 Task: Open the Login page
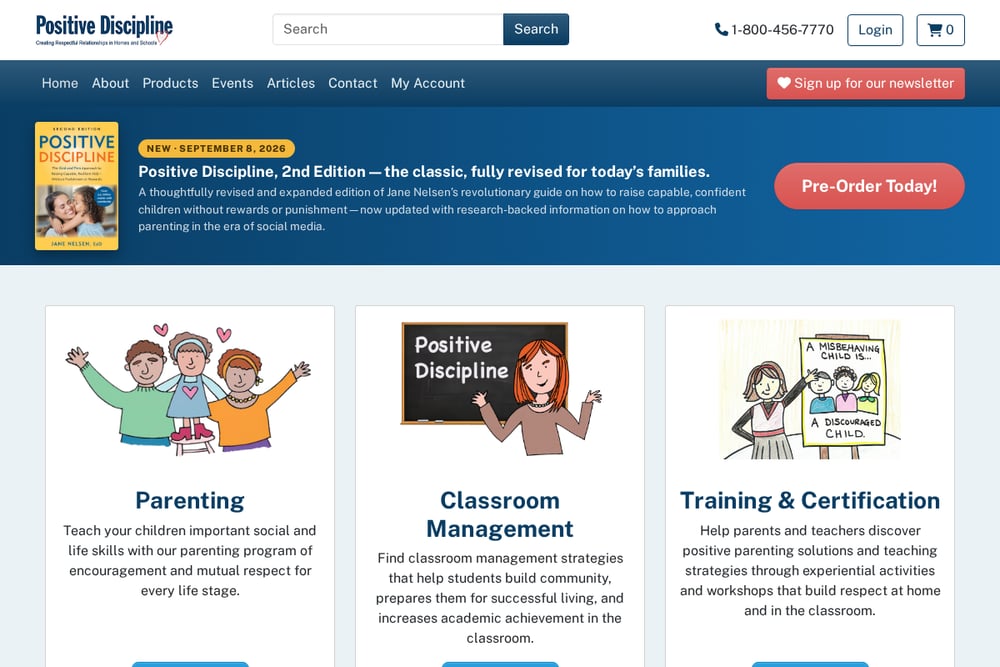tap(875, 30)
